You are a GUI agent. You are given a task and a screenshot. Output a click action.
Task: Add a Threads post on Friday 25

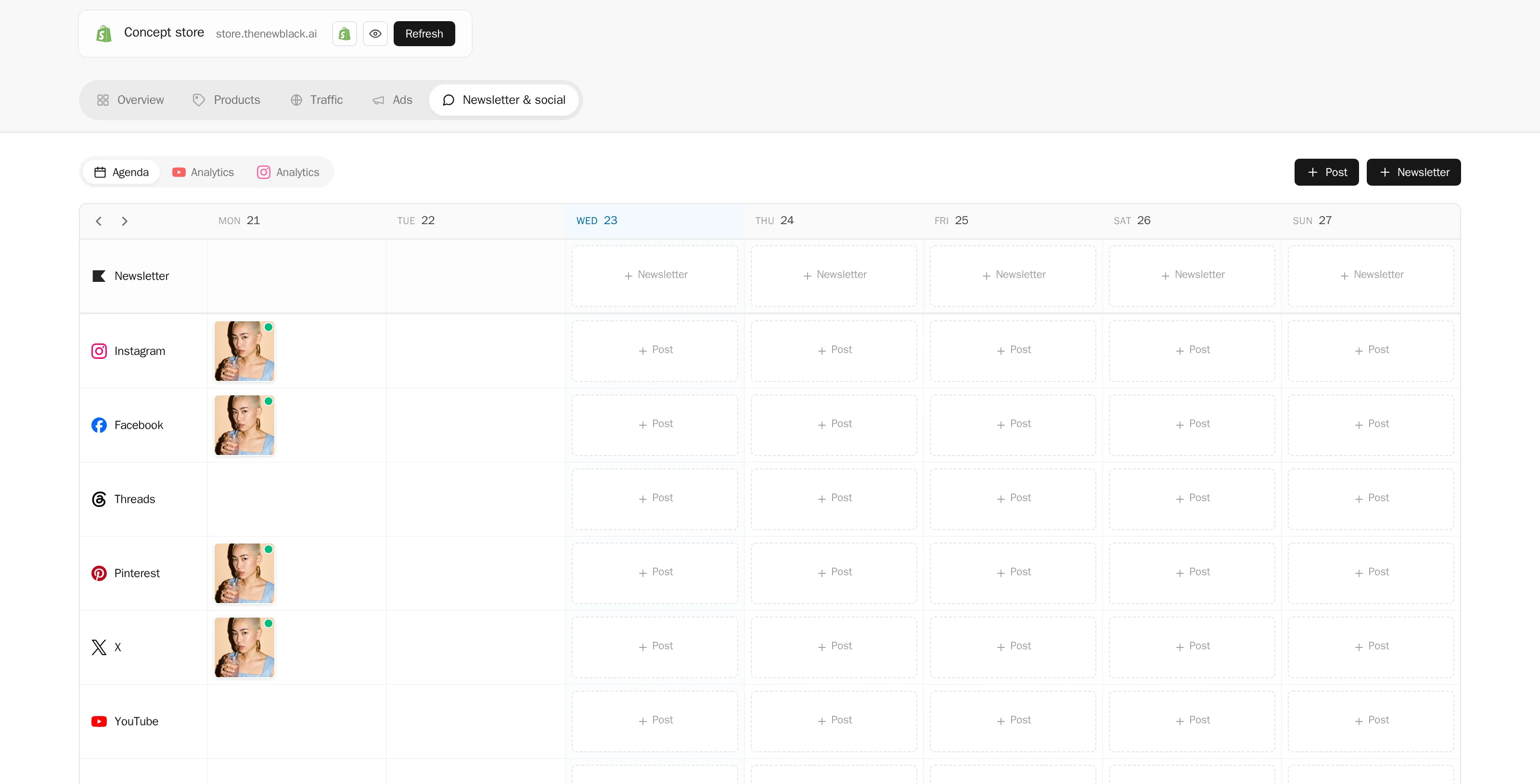(1013, 499)
